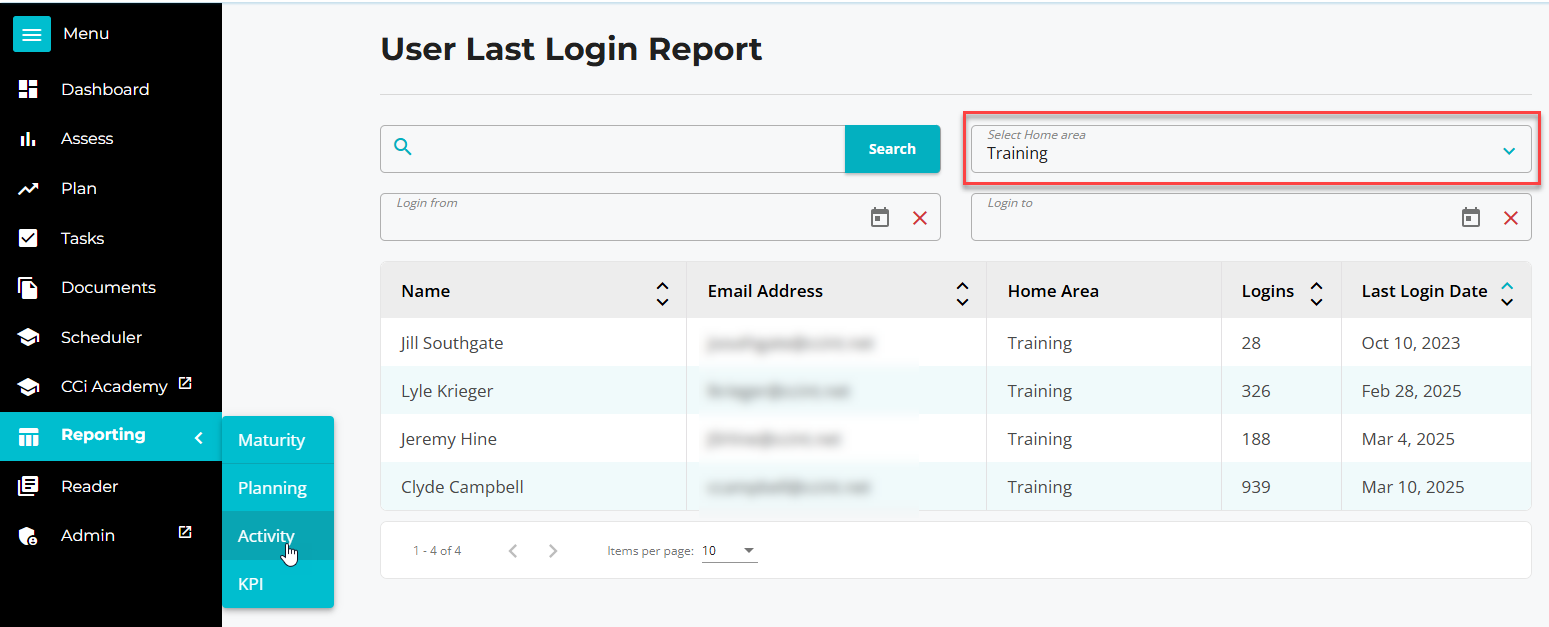Click the hamburger Menu icon

pyautogui.click(x=32, y=34)
